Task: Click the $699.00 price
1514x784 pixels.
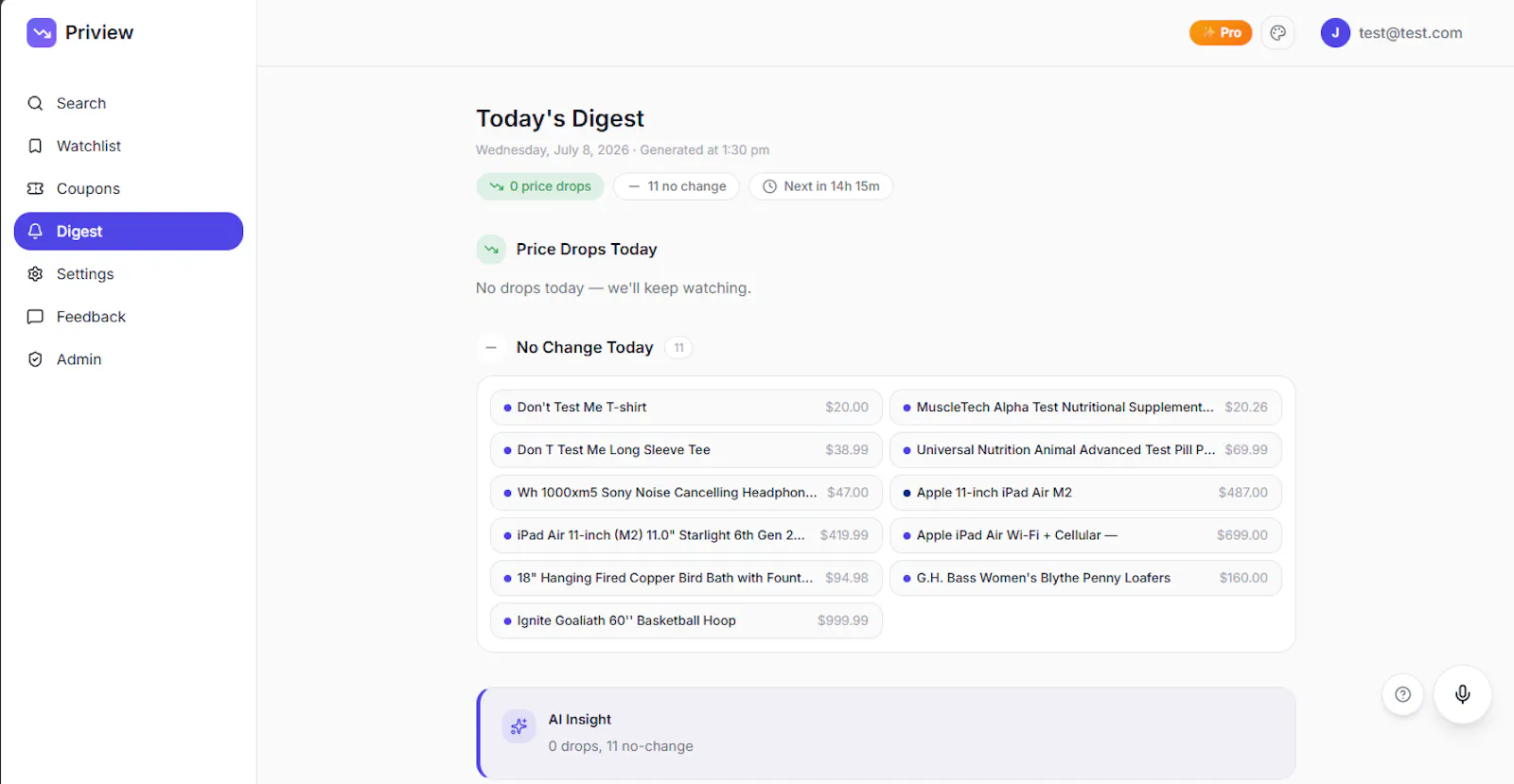Action: pyautogui.click(x=1241, y=534)
